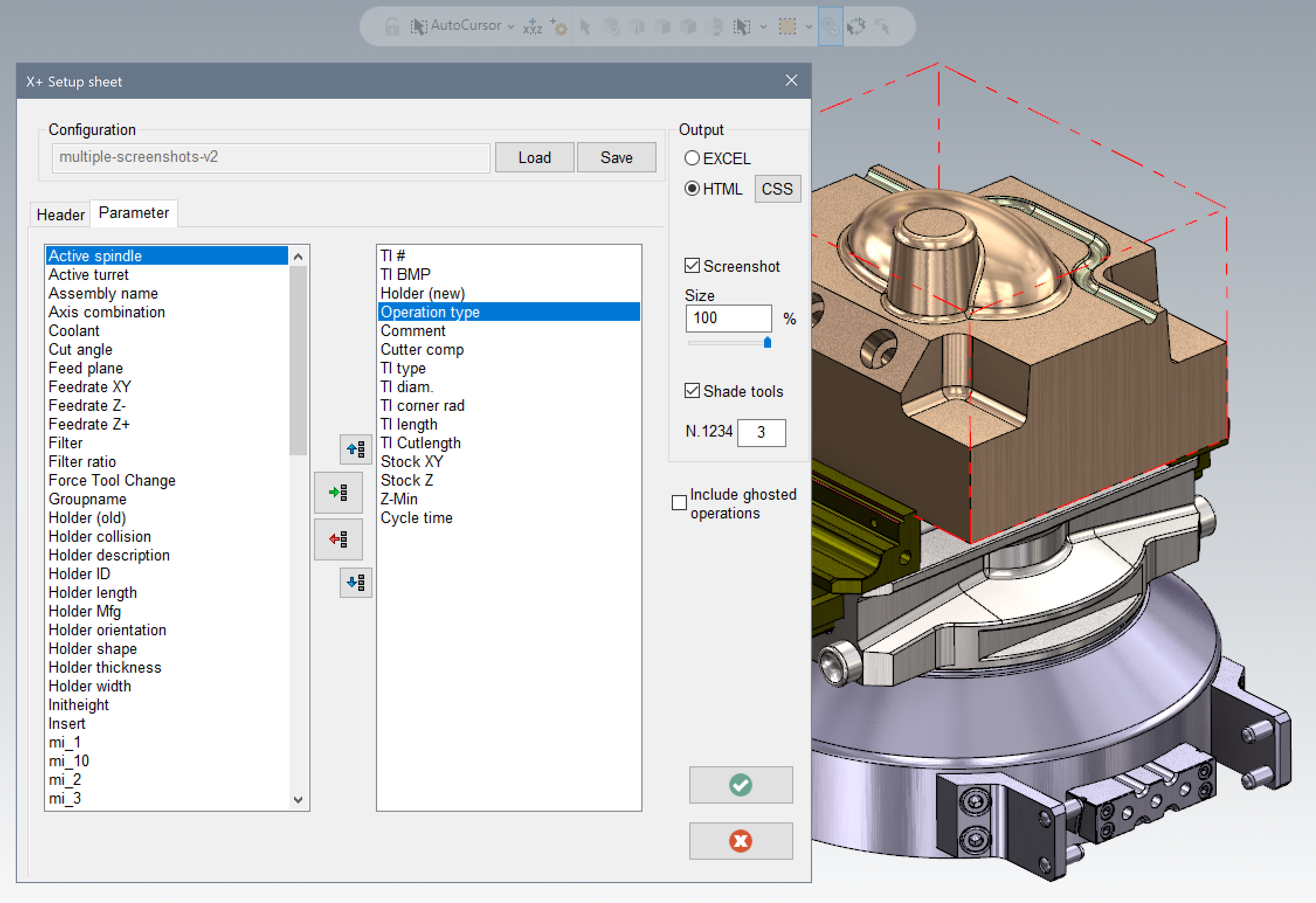Click the parameter list scroll-up arrow

click(298, 256)
